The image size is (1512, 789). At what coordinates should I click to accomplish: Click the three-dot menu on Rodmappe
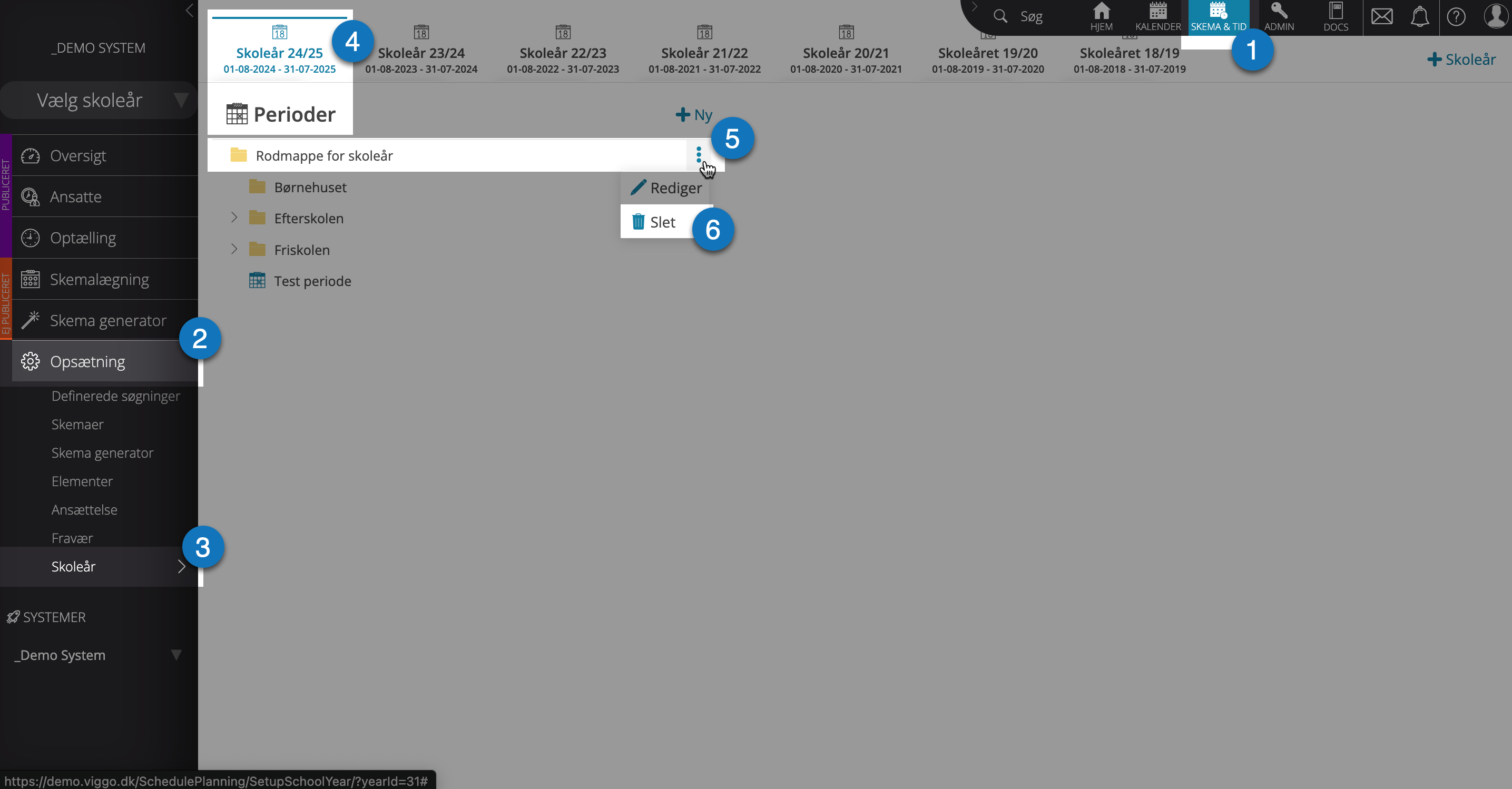point(699,155)
